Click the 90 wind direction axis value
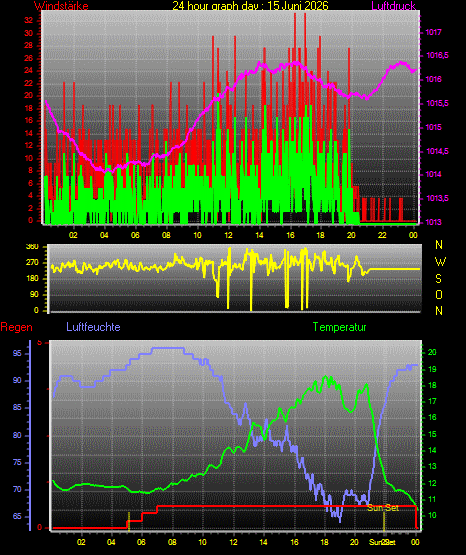 tap(34, 295)
